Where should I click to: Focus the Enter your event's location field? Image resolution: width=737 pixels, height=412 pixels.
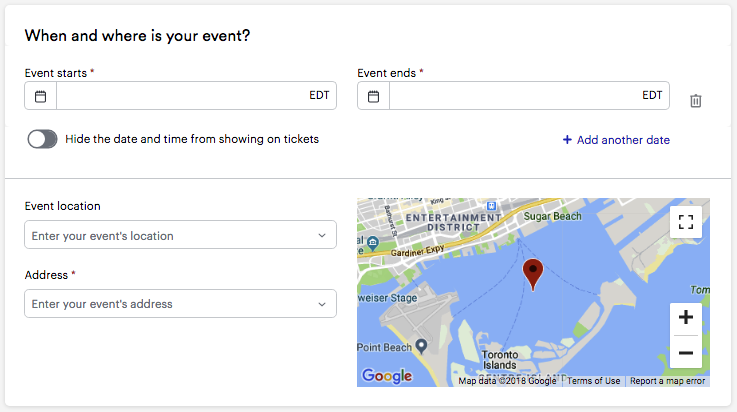(x=180, y=235)
